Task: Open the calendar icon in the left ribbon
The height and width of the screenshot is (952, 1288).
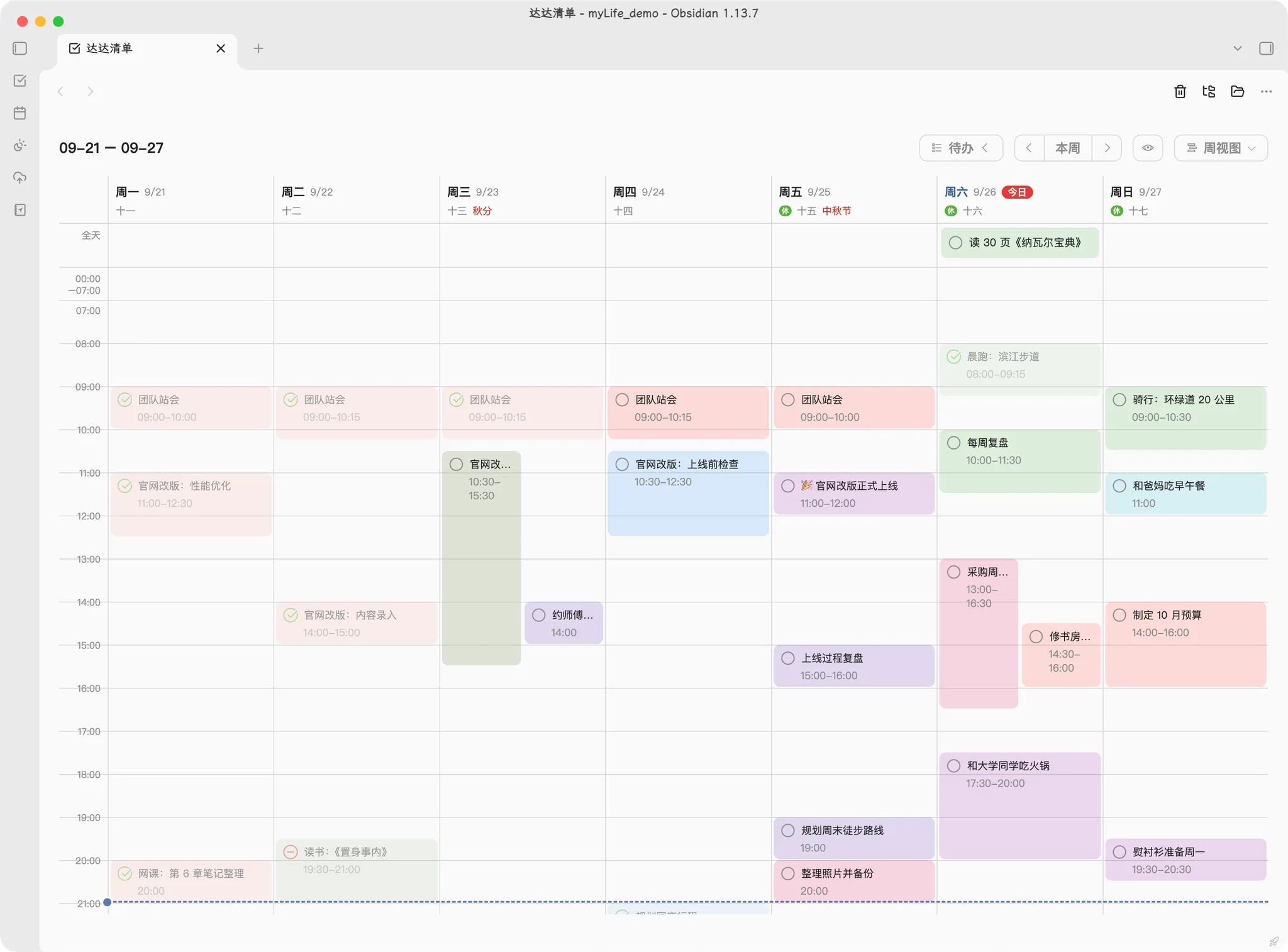Action: [20, 113]
